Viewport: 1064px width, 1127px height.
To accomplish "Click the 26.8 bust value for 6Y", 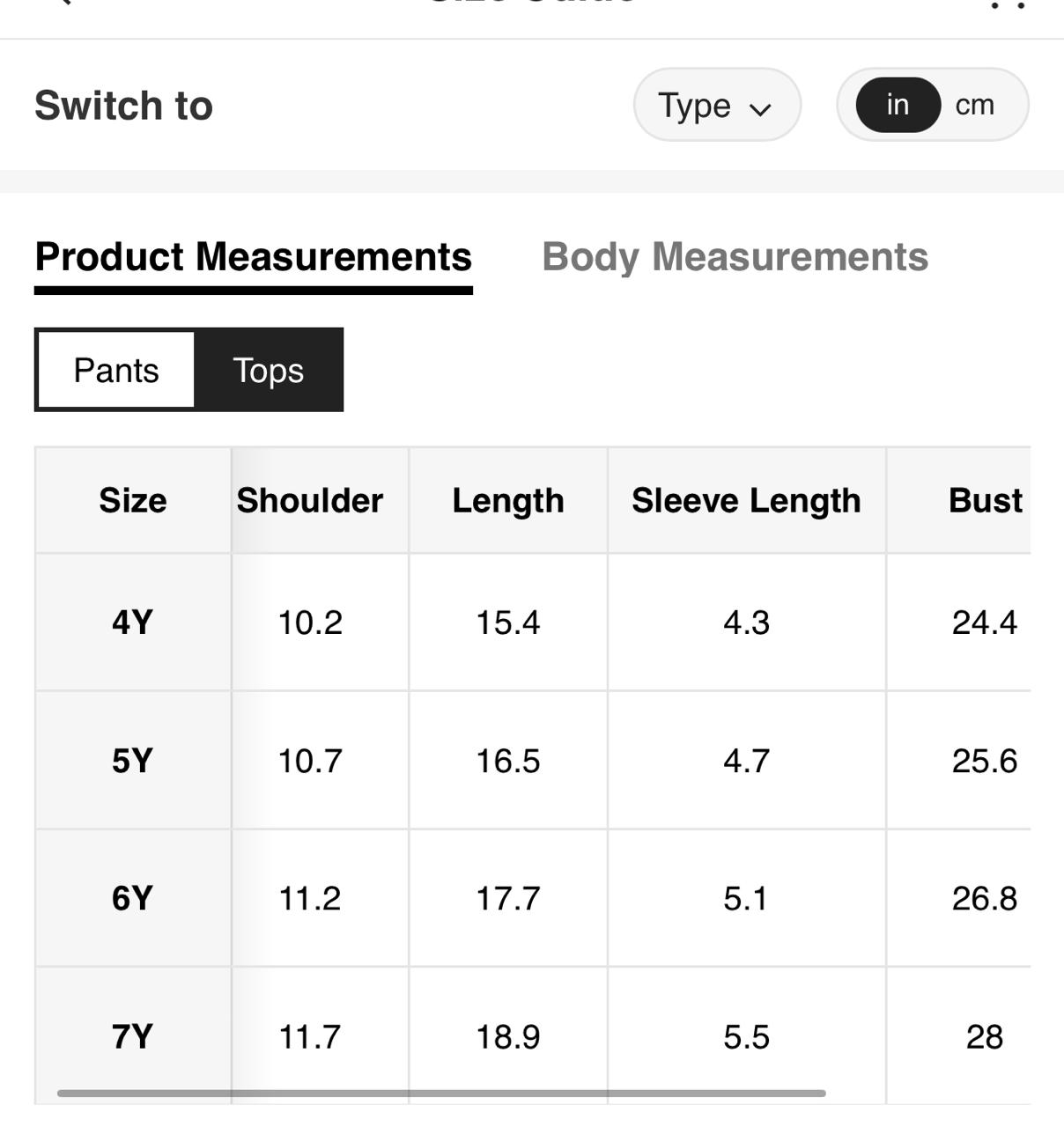I will (x=984, y=898).
